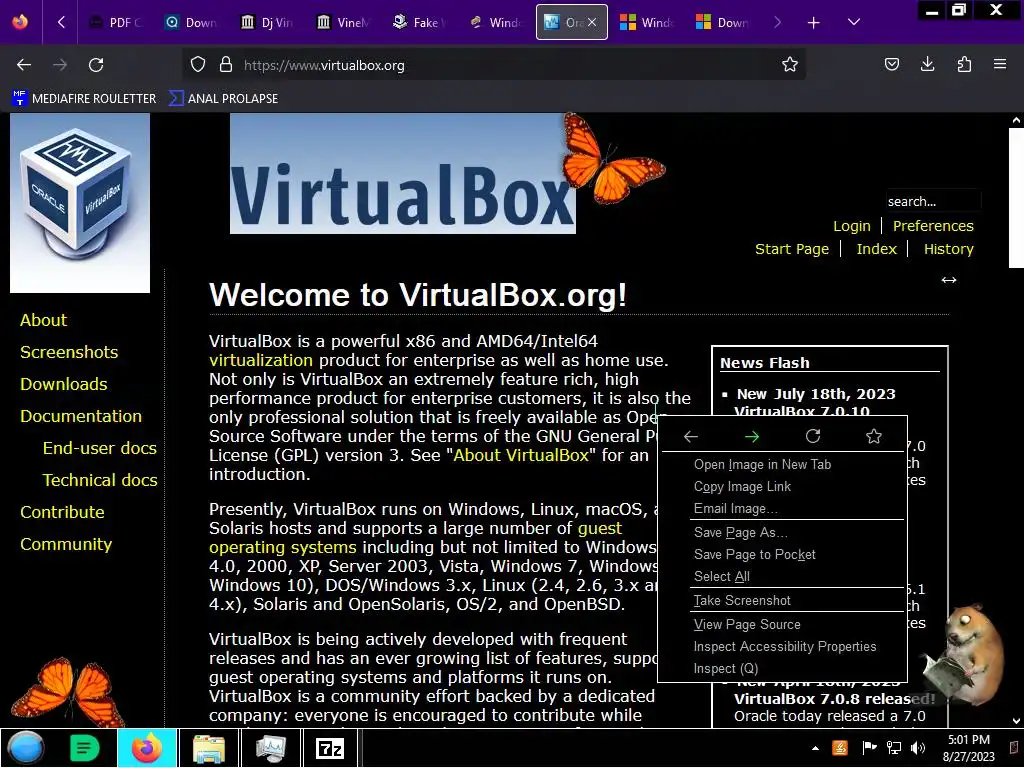Choose Save Page As menu entry
1024x768 pixels.
click(782, 532)
